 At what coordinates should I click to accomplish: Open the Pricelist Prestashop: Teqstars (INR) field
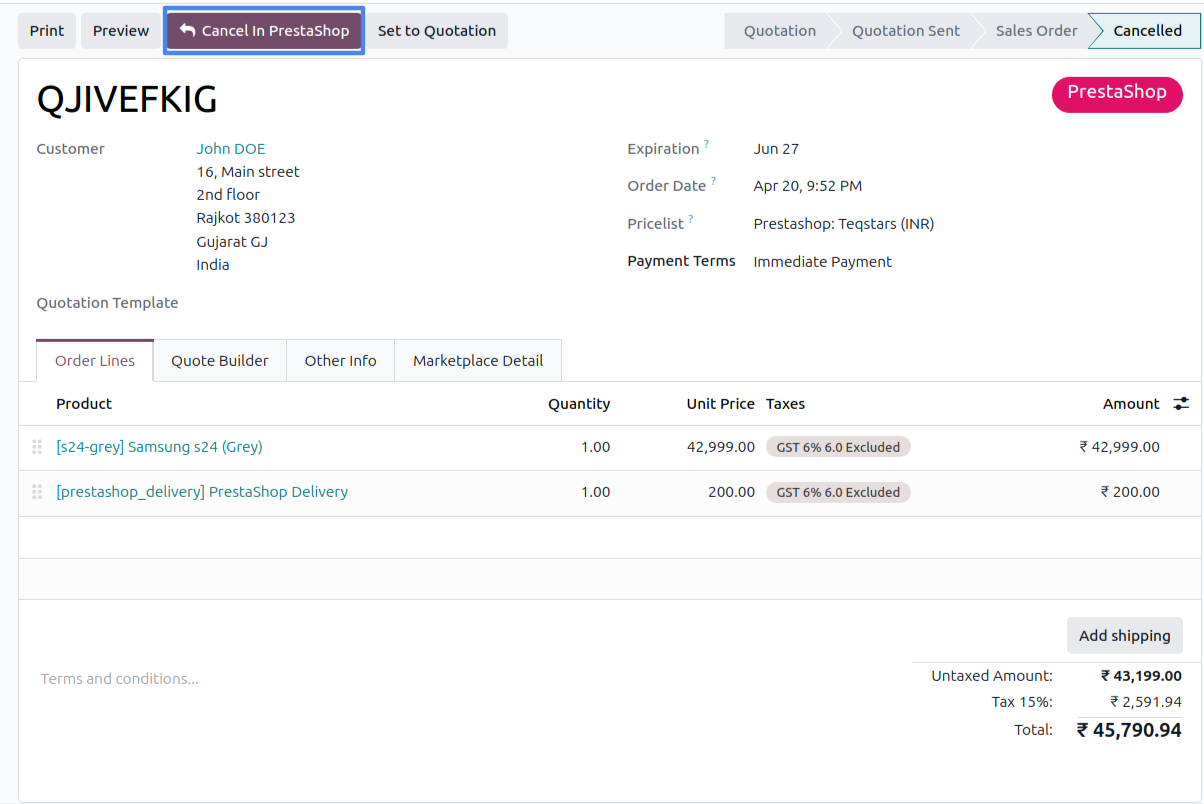point(844,224)
